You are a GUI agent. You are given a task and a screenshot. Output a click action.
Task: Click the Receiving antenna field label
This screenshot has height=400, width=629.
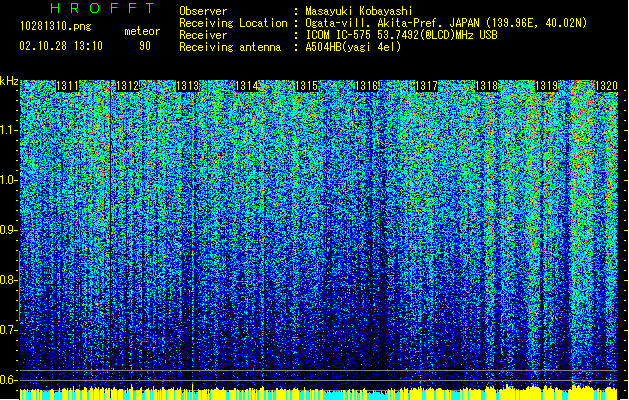click(230, 47)
